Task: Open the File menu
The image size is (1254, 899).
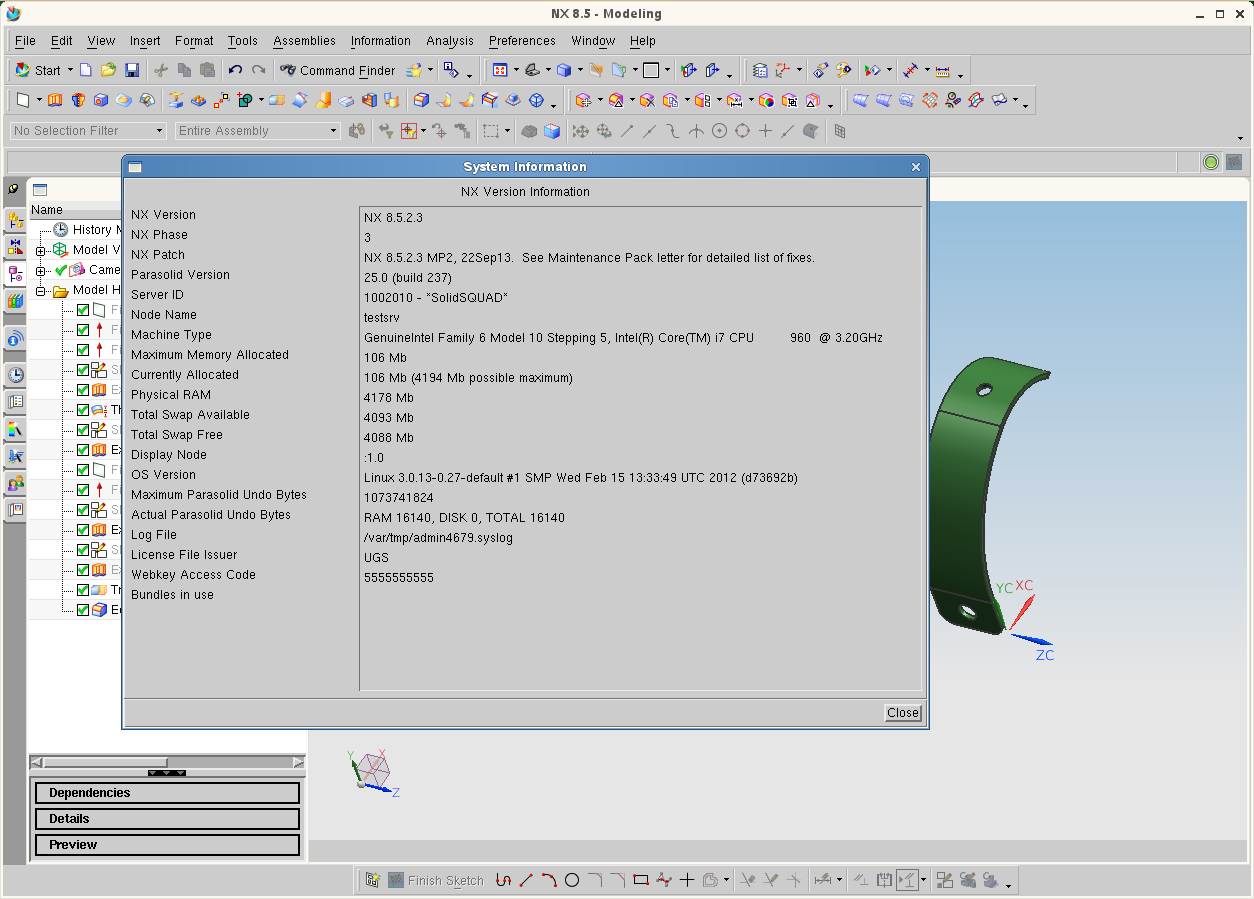Action: pyautogui.click(x=25, y=41)
